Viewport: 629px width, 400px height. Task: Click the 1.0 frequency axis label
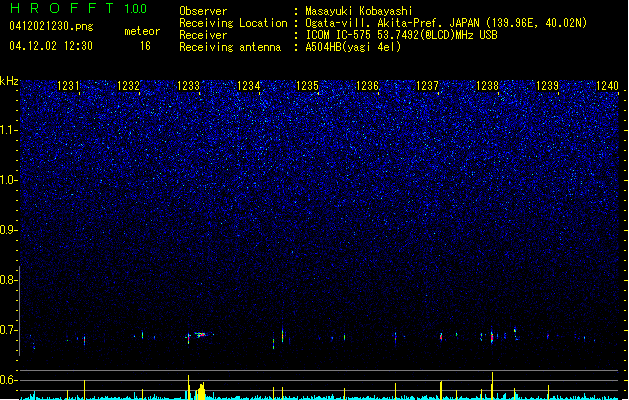[x=9, y=180]
